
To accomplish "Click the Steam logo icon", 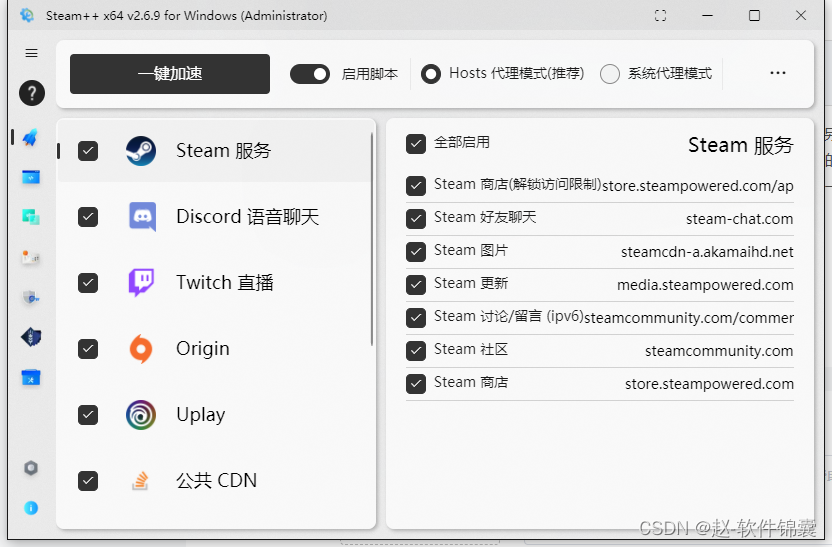I will [141, 151].
